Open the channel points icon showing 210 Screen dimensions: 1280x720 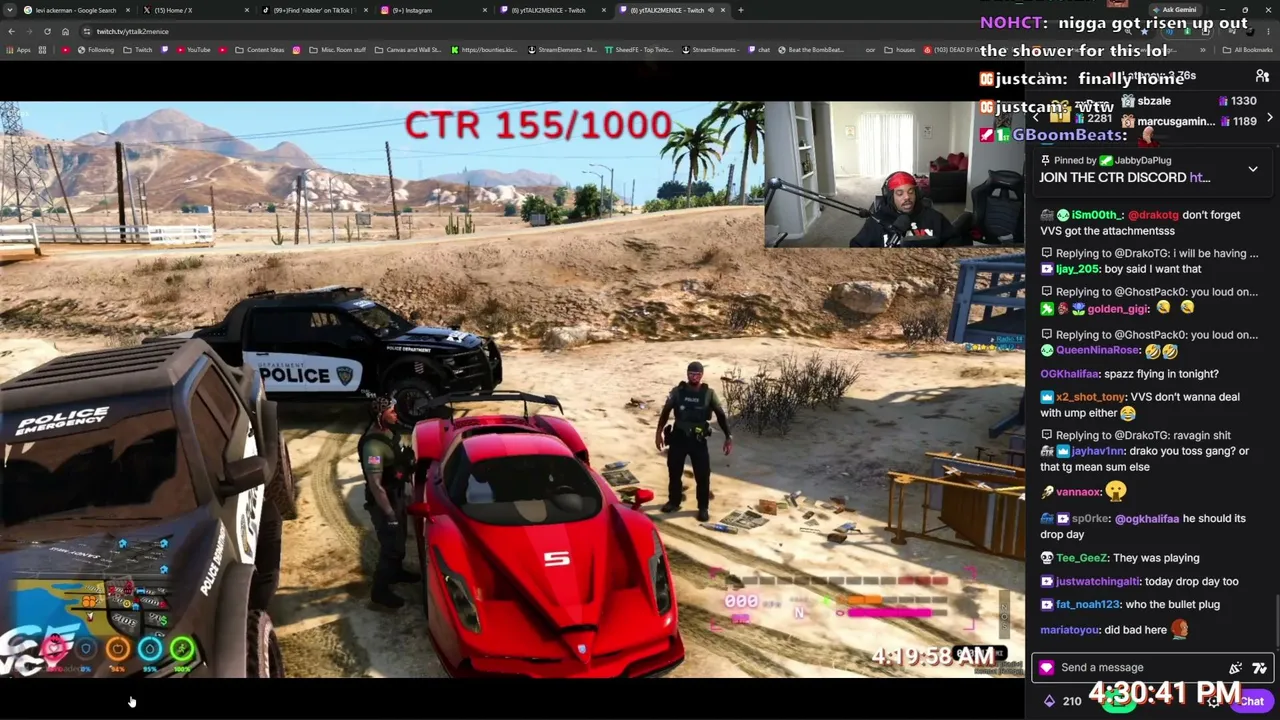point(1063,701)
